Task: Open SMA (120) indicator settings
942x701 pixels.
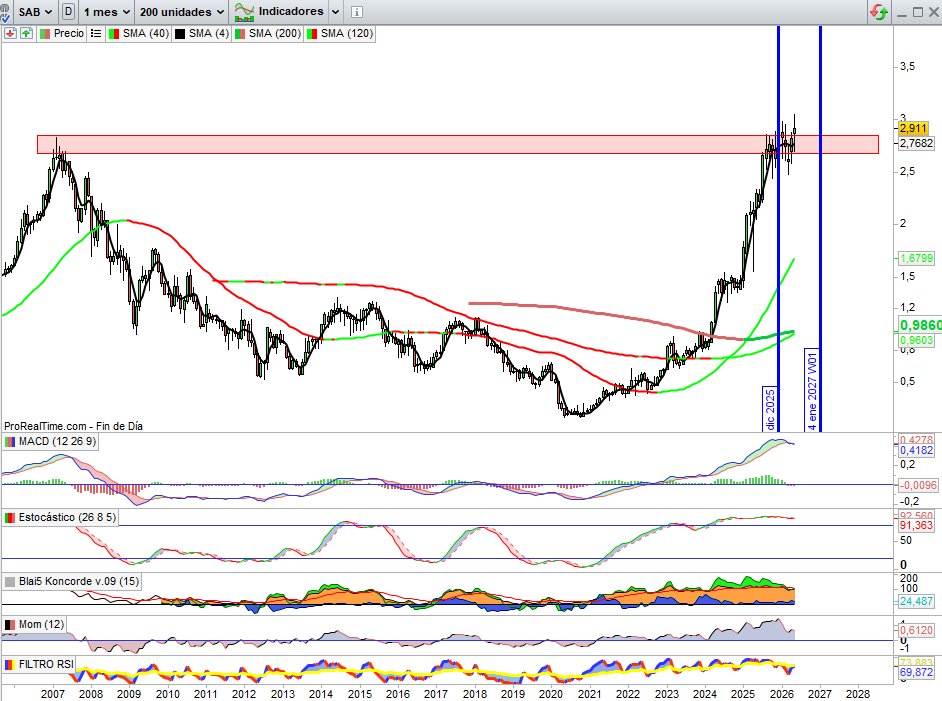Action: pyautogui.click(x=347, y=34)
